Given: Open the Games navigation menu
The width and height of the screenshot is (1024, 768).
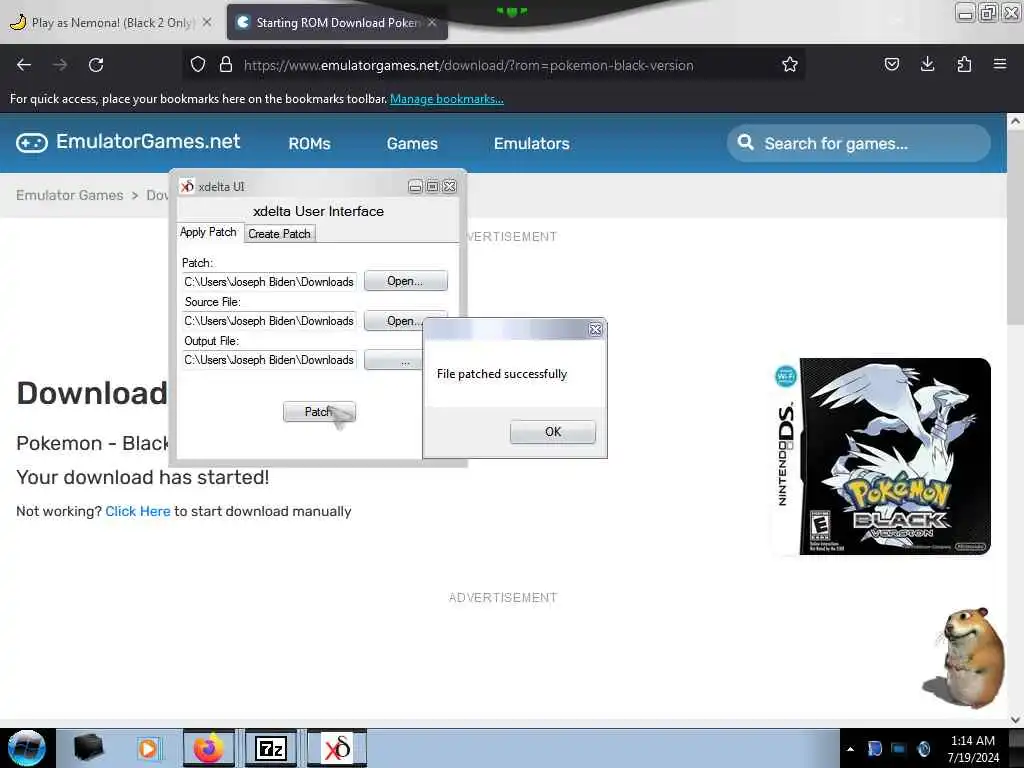Looking at the screenshot, I should pos(412,144).
